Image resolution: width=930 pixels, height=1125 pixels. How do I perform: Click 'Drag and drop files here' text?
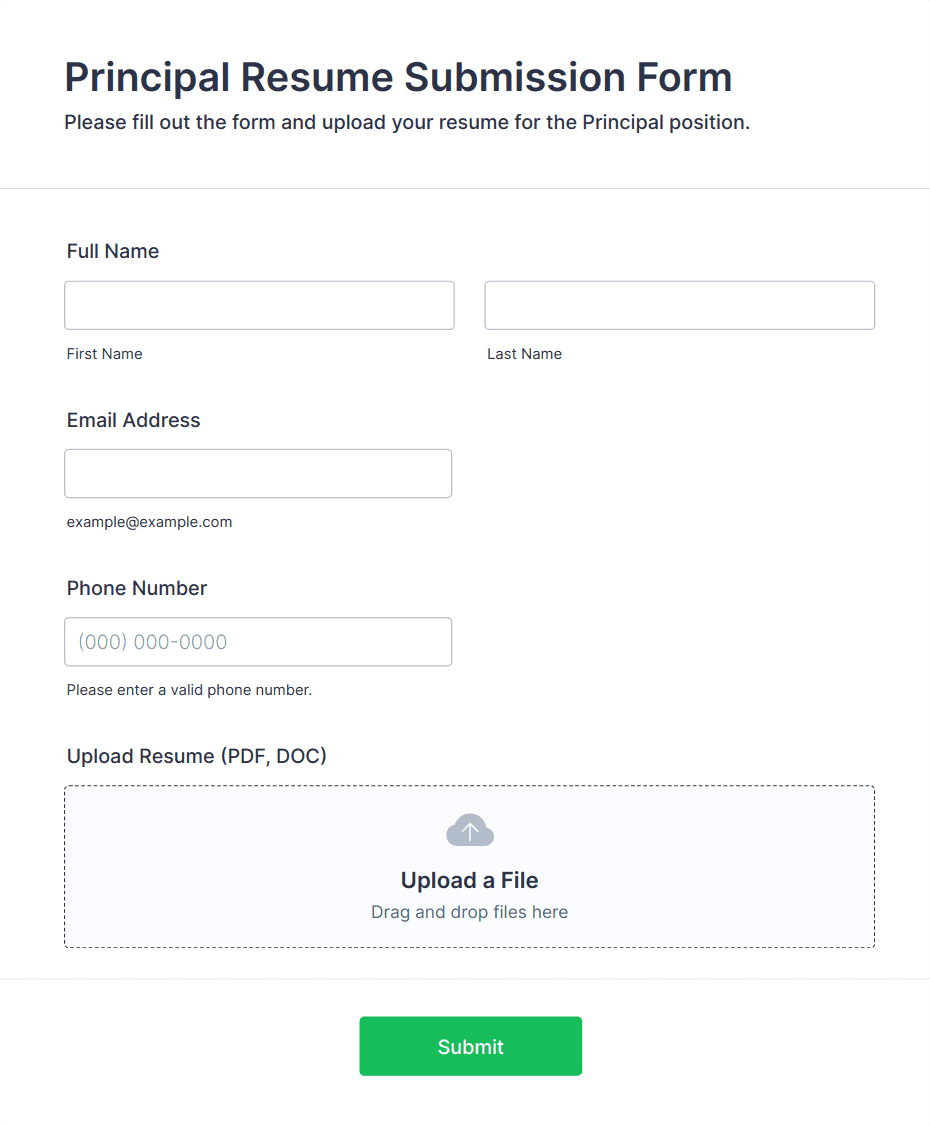tap(469, 912)
